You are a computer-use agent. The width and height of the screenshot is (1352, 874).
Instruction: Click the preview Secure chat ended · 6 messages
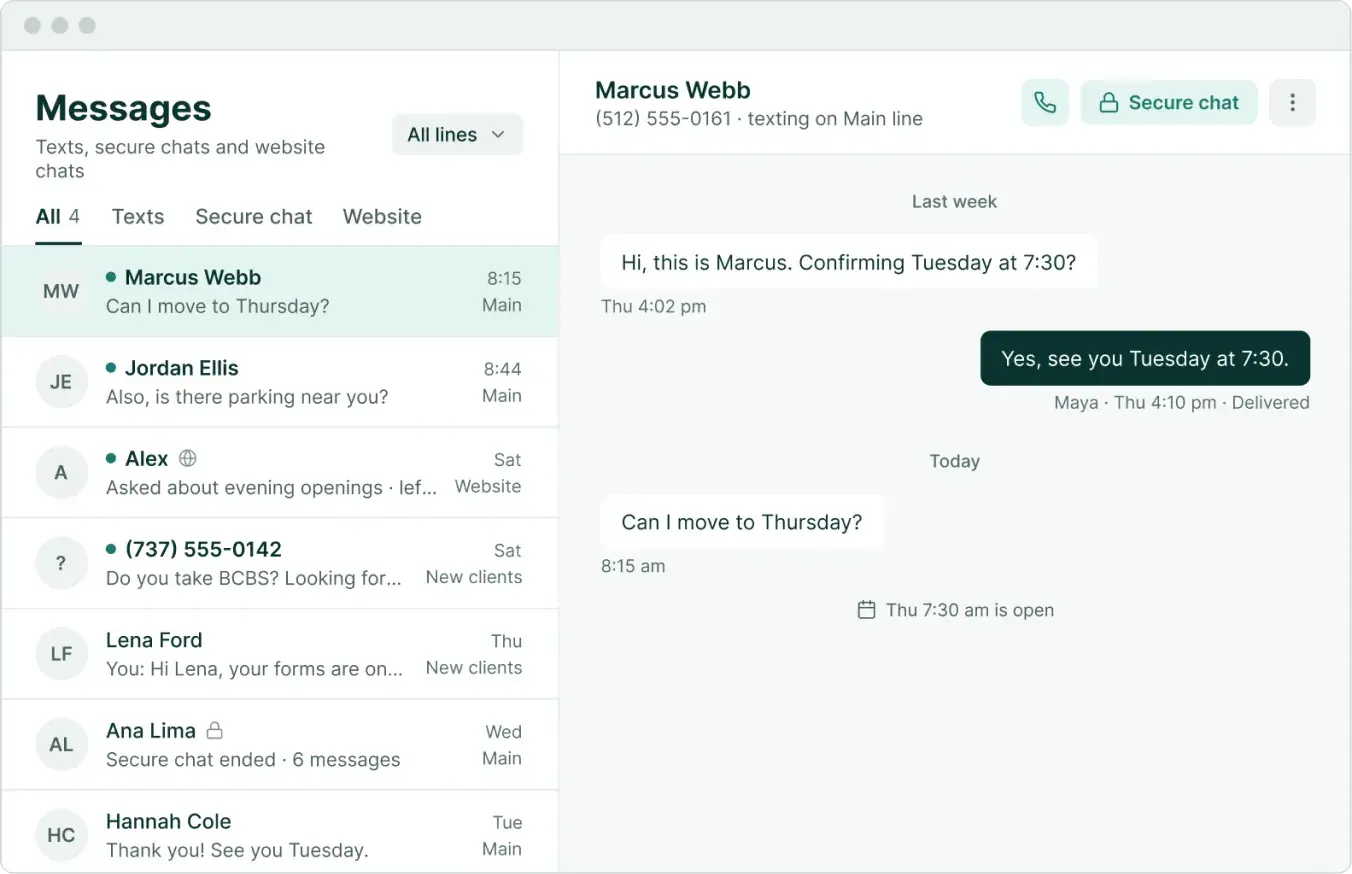[x=253, y=760]
